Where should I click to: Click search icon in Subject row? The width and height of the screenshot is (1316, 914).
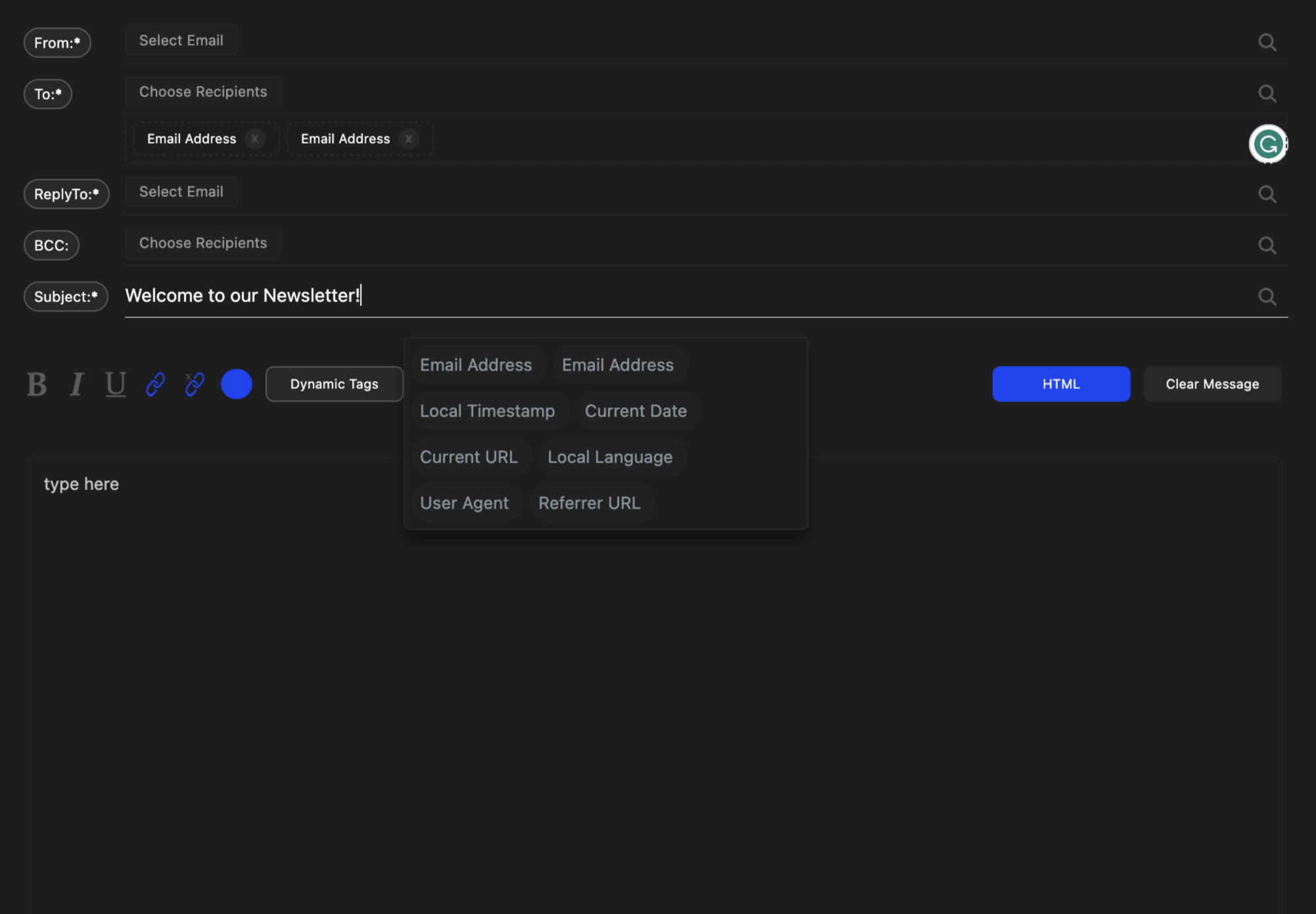point(1267,297)
